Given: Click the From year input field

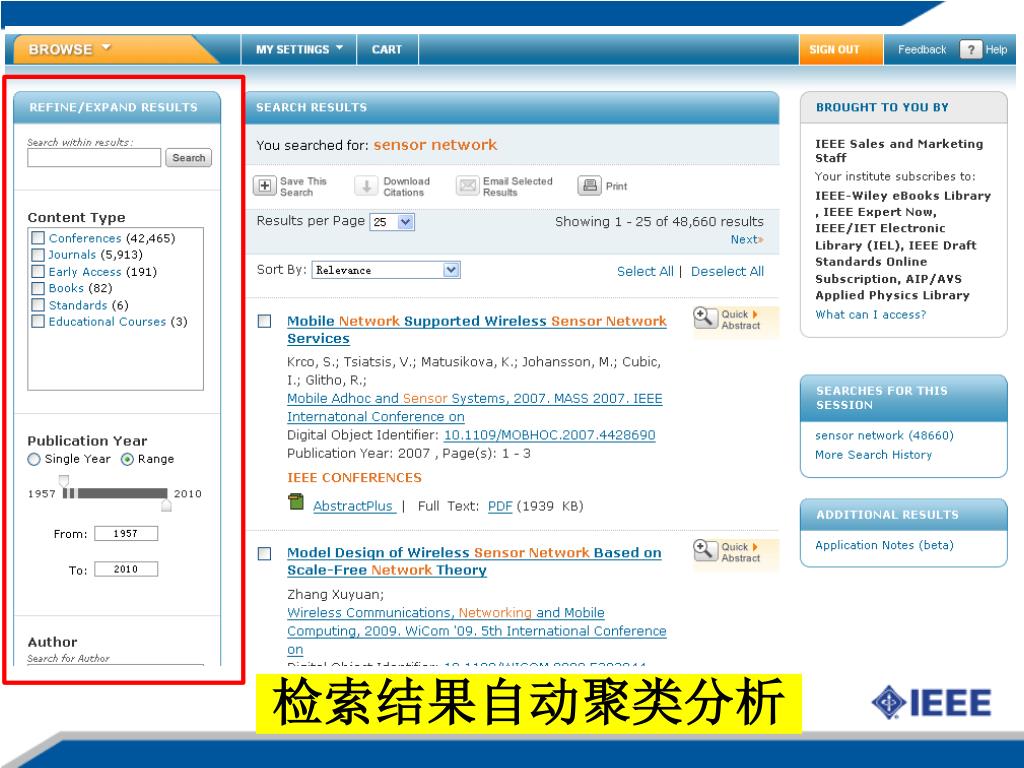Looking at the screenshot, I should click(126, 534).
